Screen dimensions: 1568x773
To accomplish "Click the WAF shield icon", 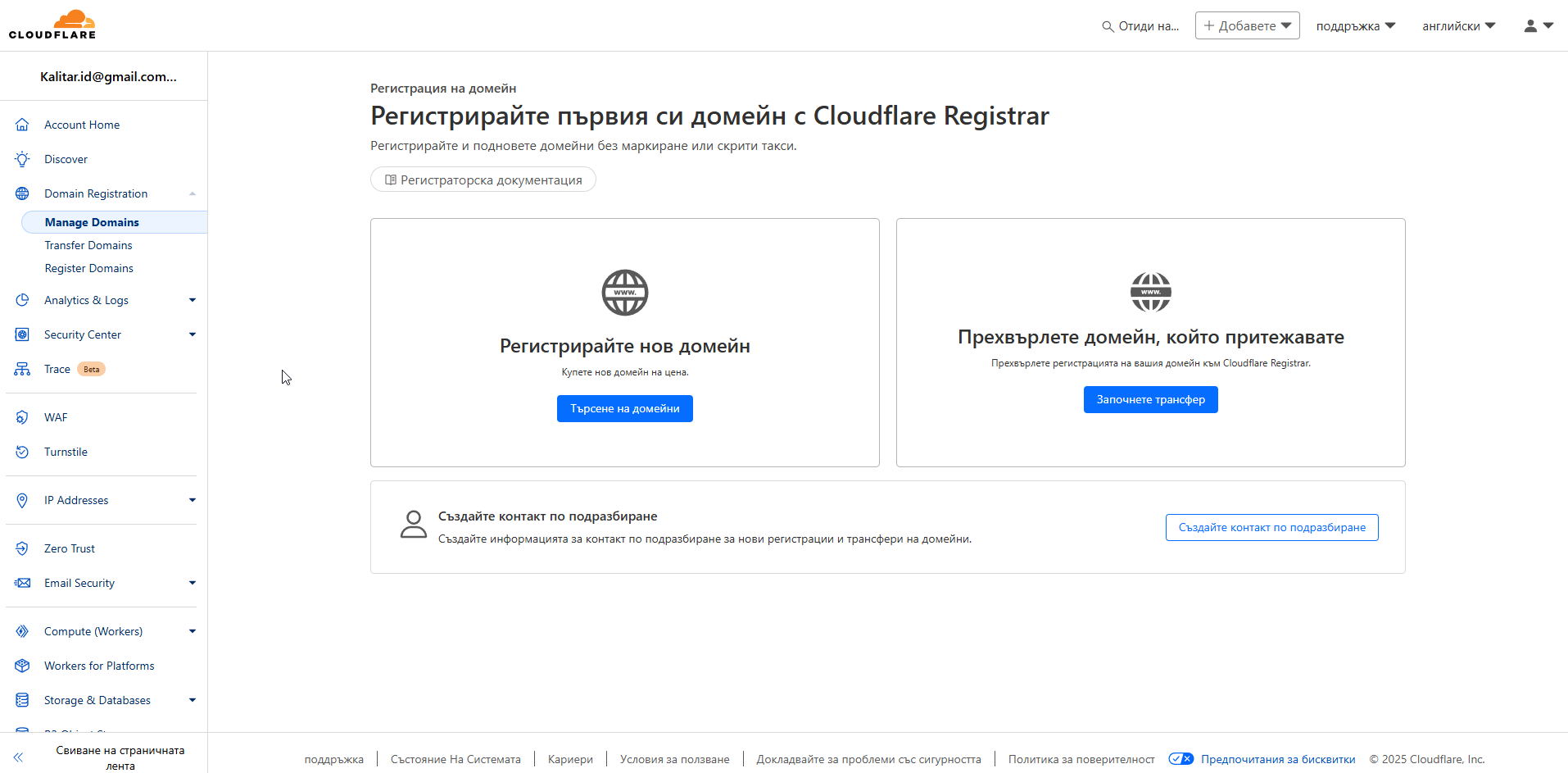I will [x=22, y=417].
